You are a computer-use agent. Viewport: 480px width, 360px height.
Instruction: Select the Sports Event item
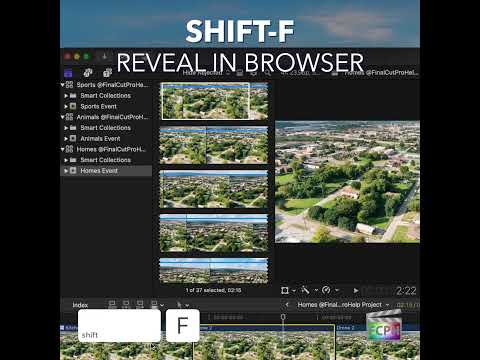(98, 106)
